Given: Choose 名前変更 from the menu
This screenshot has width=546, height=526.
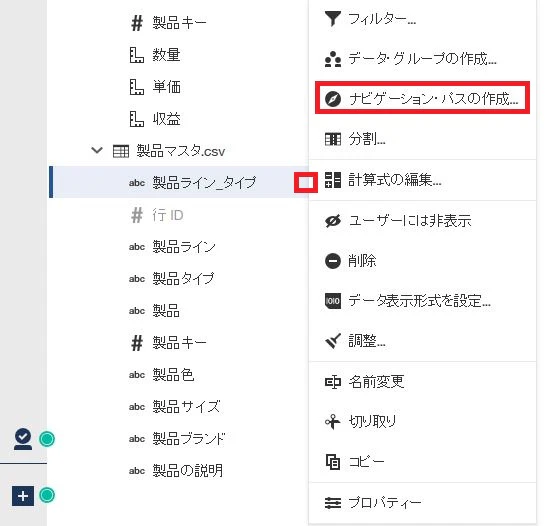Looking at the screenshot, I should pos(422,382).
